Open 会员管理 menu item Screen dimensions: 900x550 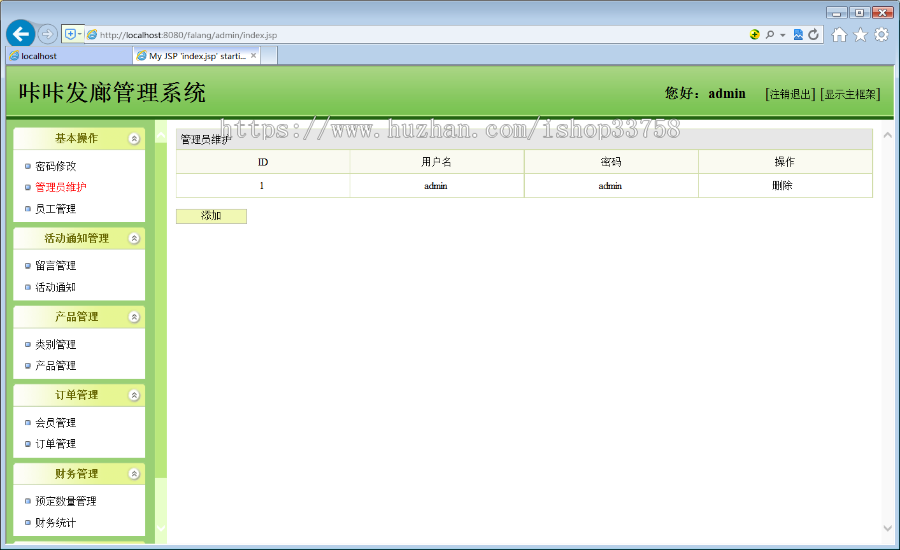coord(56,423)
